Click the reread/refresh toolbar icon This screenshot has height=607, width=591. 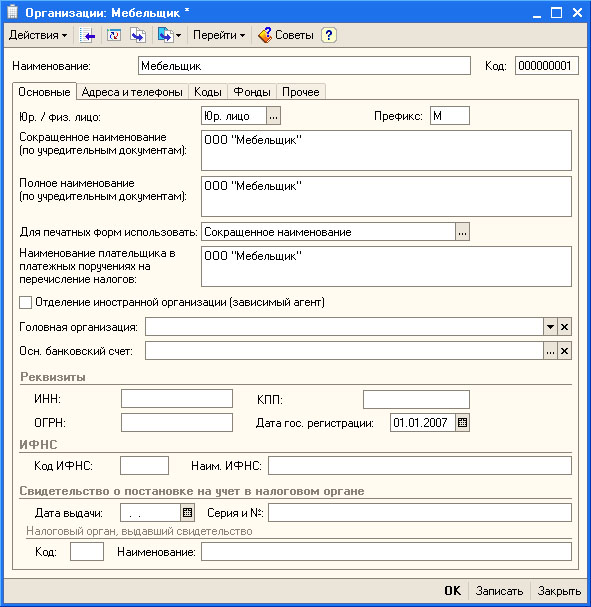tap(114, 35)
